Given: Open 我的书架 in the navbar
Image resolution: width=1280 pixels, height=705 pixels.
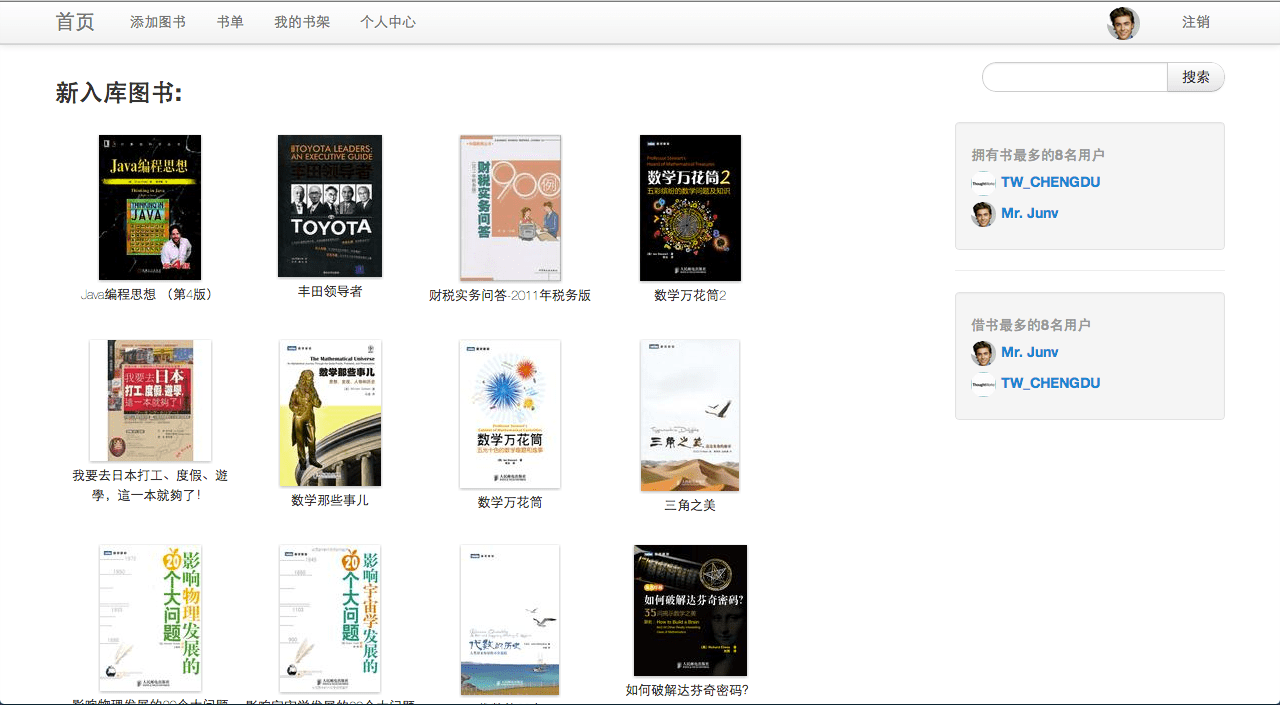Looking at the screenshot, I should coord(302,22).
